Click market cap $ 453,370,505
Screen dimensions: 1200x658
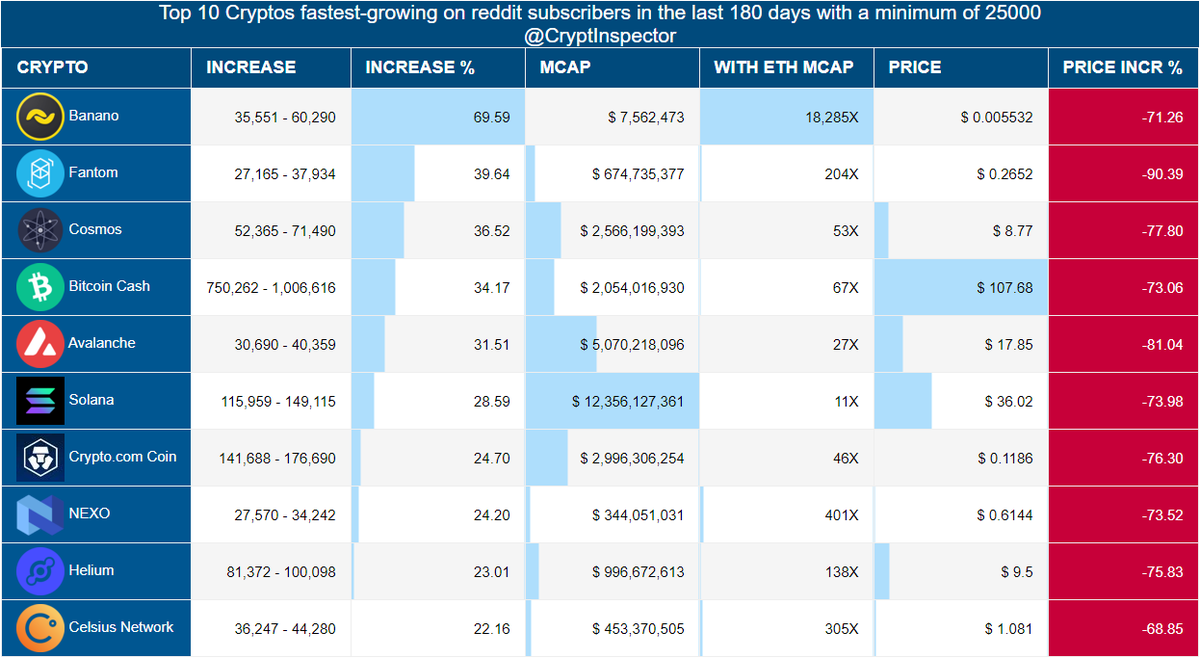coord(638,630)
